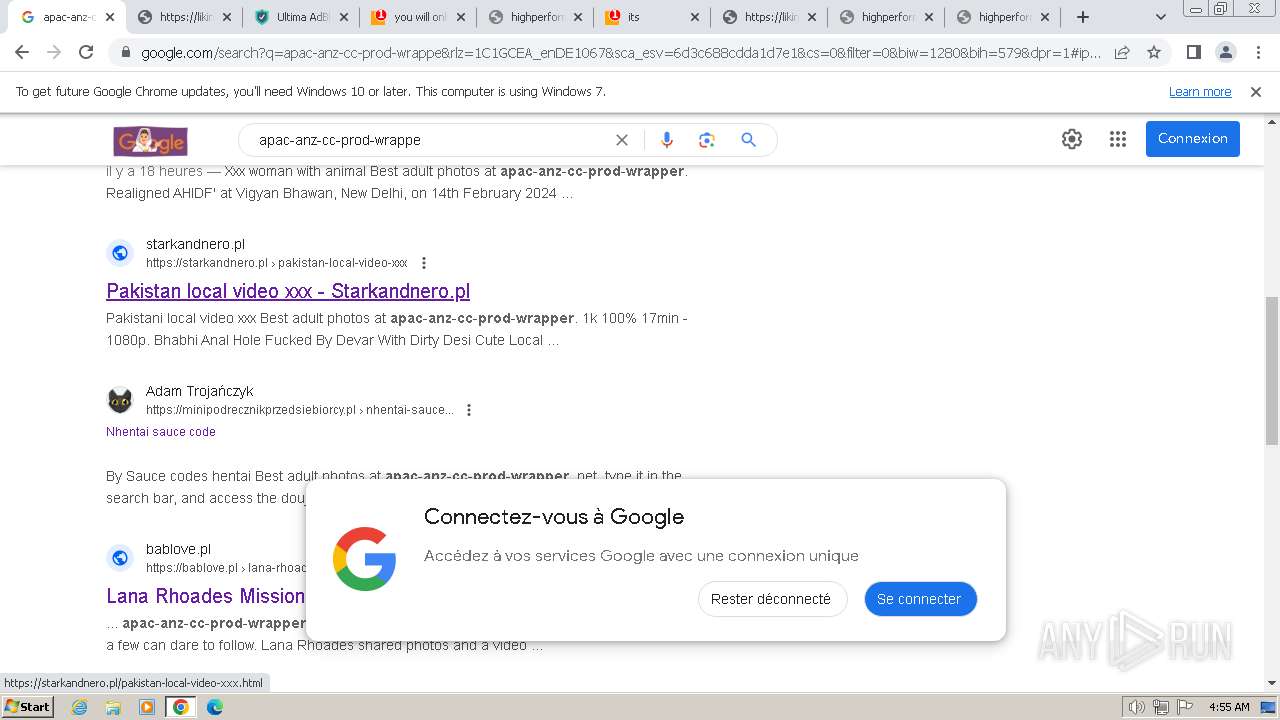Open Windows Explorer from the taskbar
This screenshot has height=720, width=1280.
point(113,707)
